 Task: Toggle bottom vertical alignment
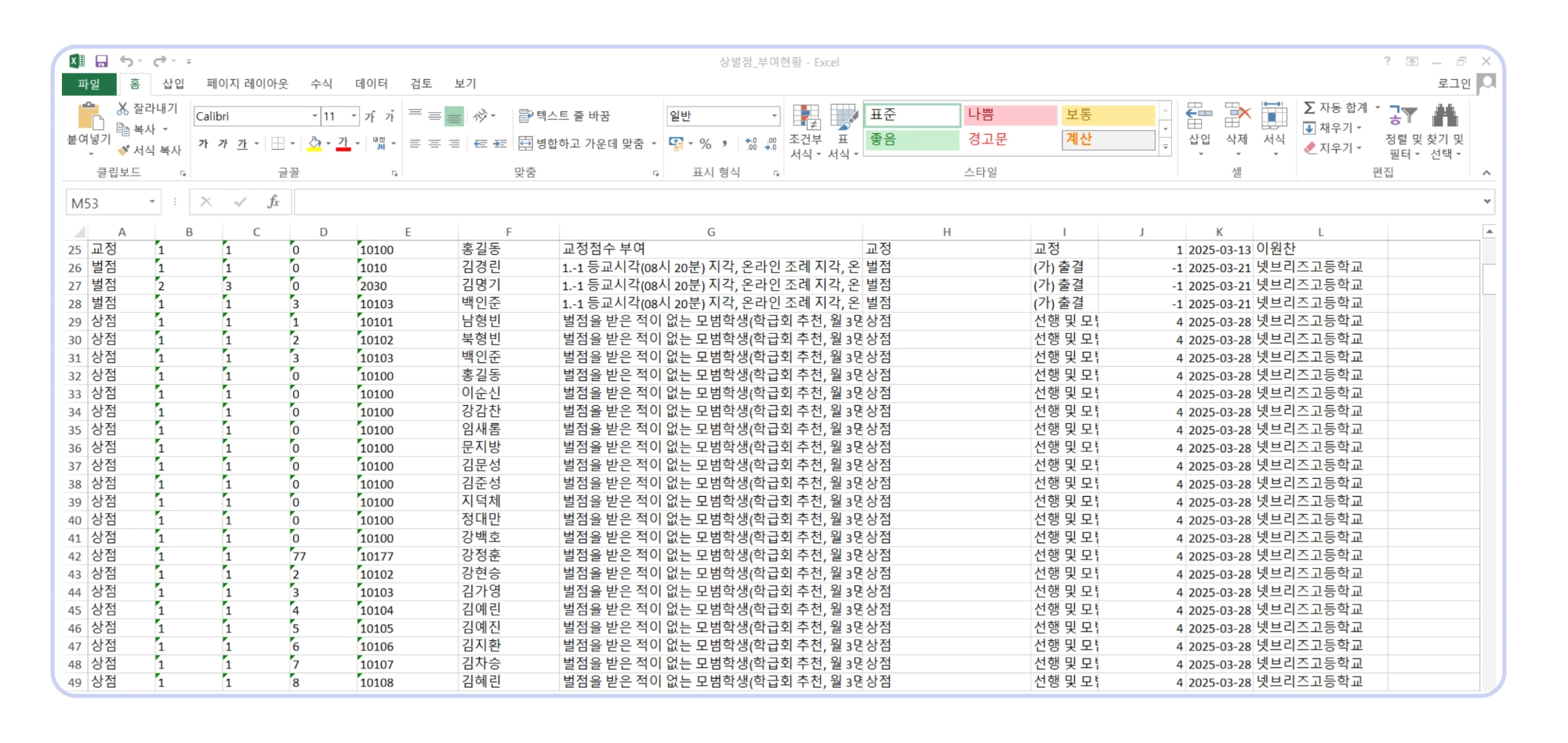(454, 116)
